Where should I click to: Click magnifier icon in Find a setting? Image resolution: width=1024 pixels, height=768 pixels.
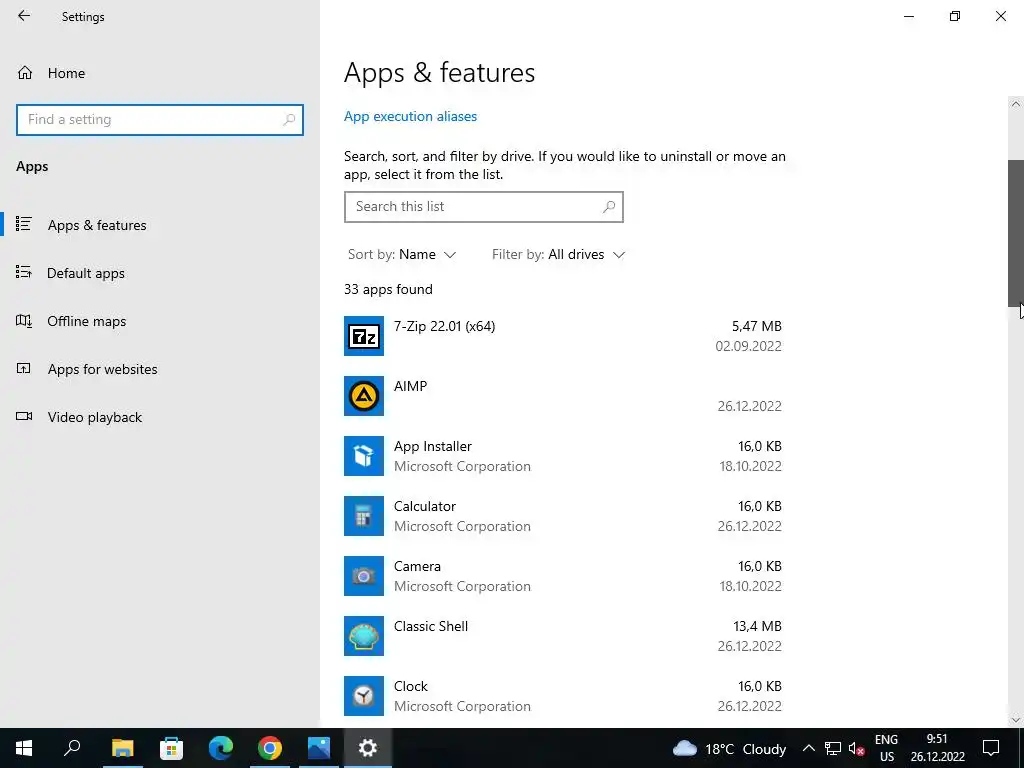point(289,120)
